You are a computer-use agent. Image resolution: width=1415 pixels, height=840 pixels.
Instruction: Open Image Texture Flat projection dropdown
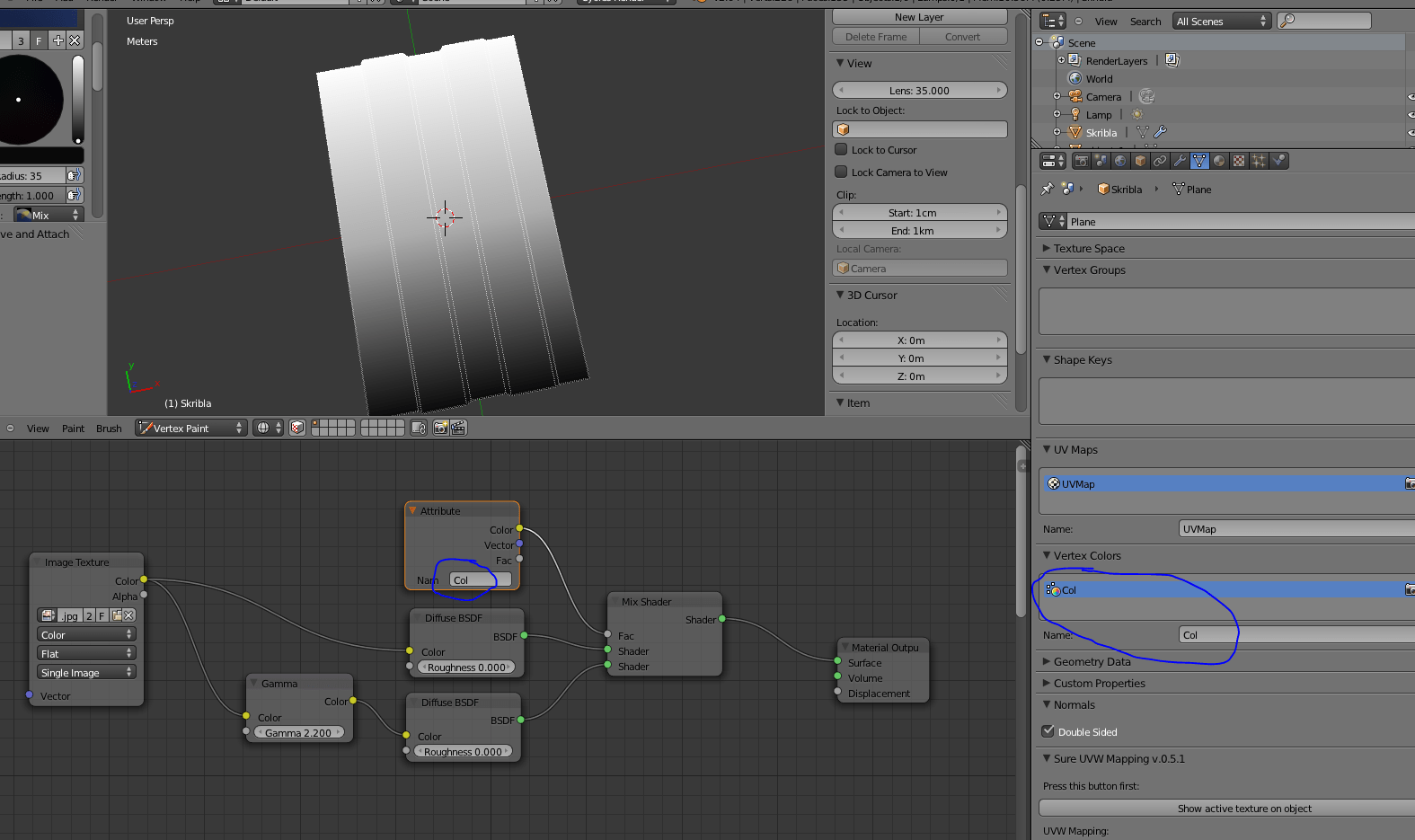(85, 653)
